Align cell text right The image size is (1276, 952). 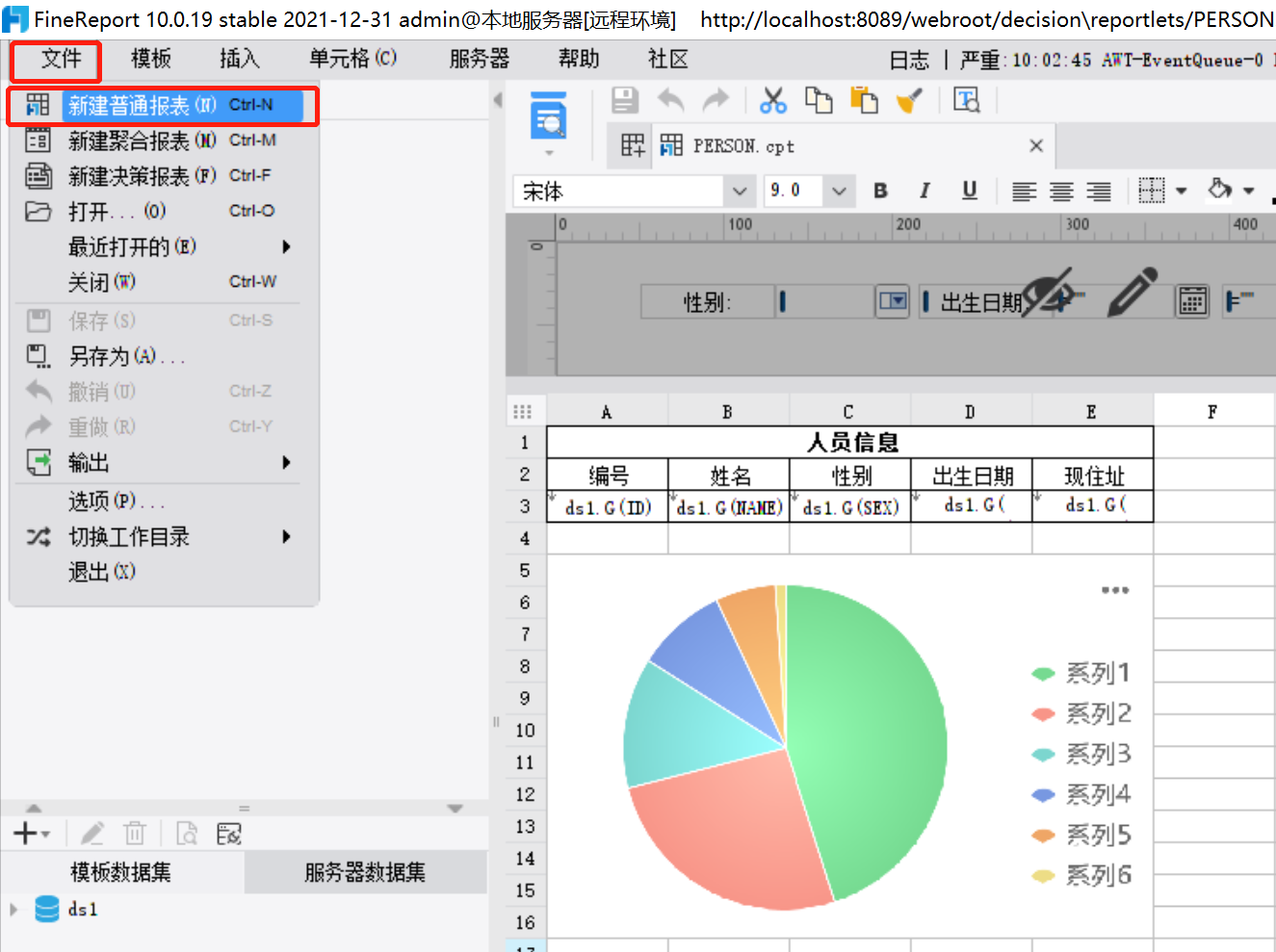1099,192
